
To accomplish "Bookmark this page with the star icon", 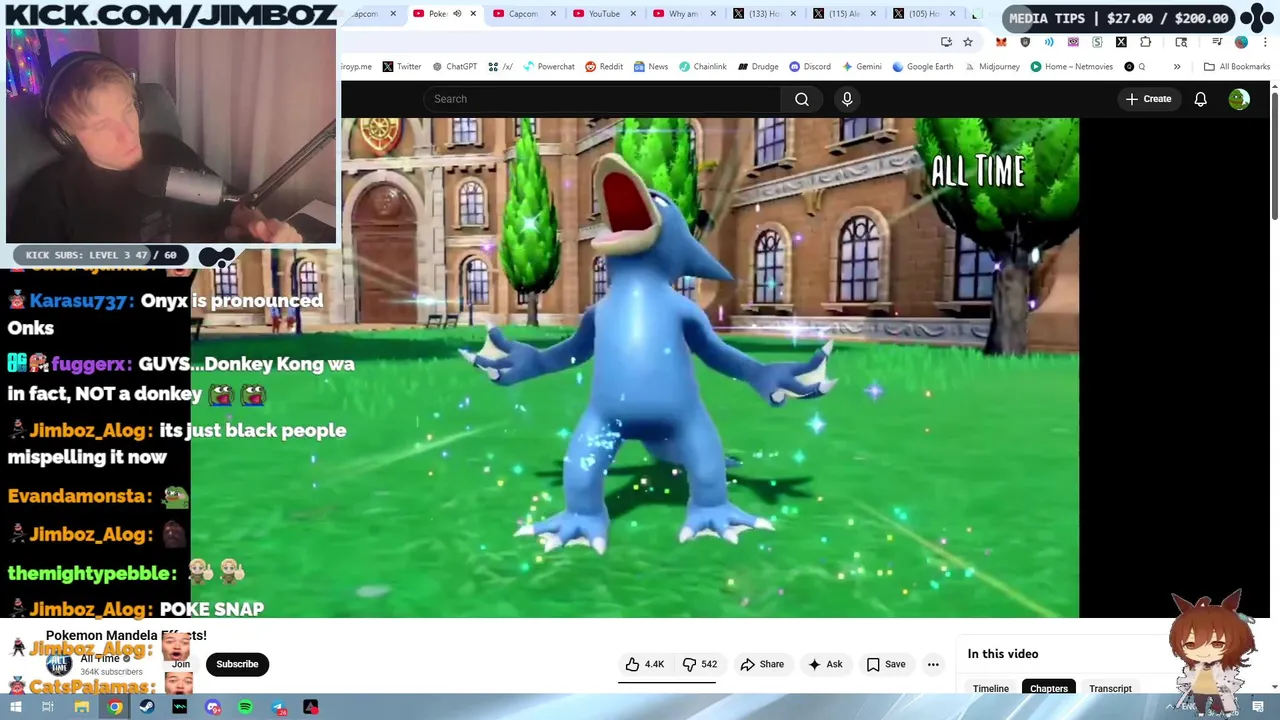I will 968,42.
